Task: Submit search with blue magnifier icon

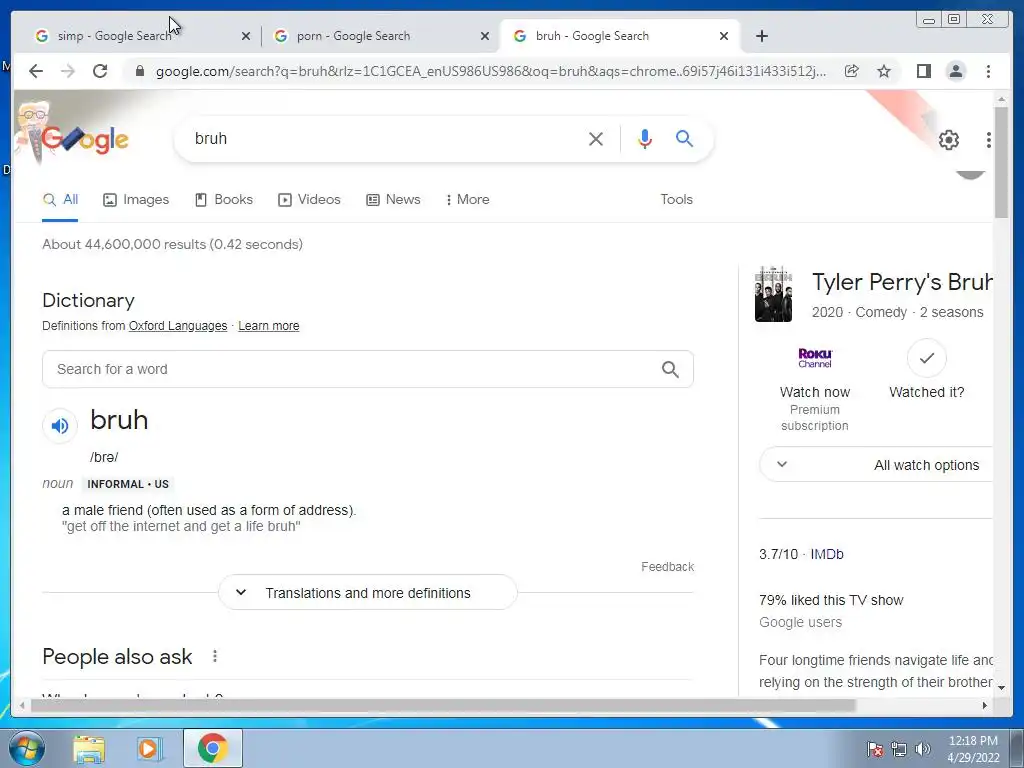Action: pyautogui.click(x=684, y=138)
